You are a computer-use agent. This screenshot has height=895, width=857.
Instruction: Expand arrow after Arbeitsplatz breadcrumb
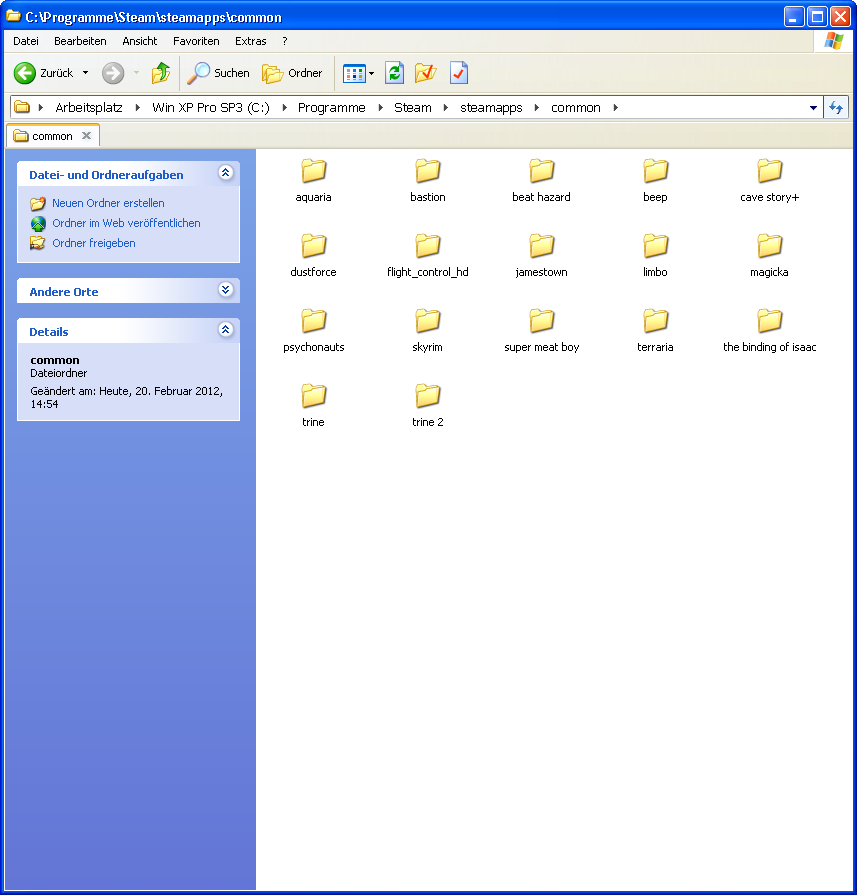[x=138, y=107]
